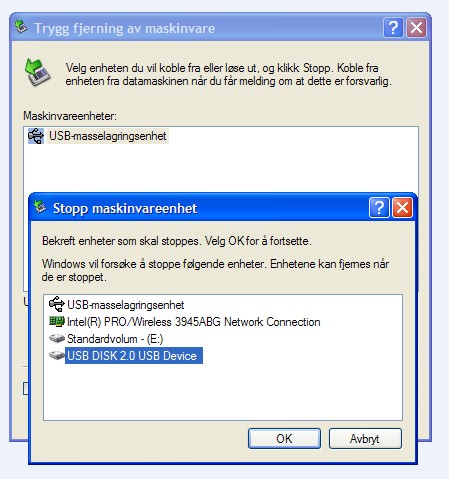Click the Stopp maskinvareenhet title text
The height and width of the screenshot is (479, 449).
click(125, 209)
